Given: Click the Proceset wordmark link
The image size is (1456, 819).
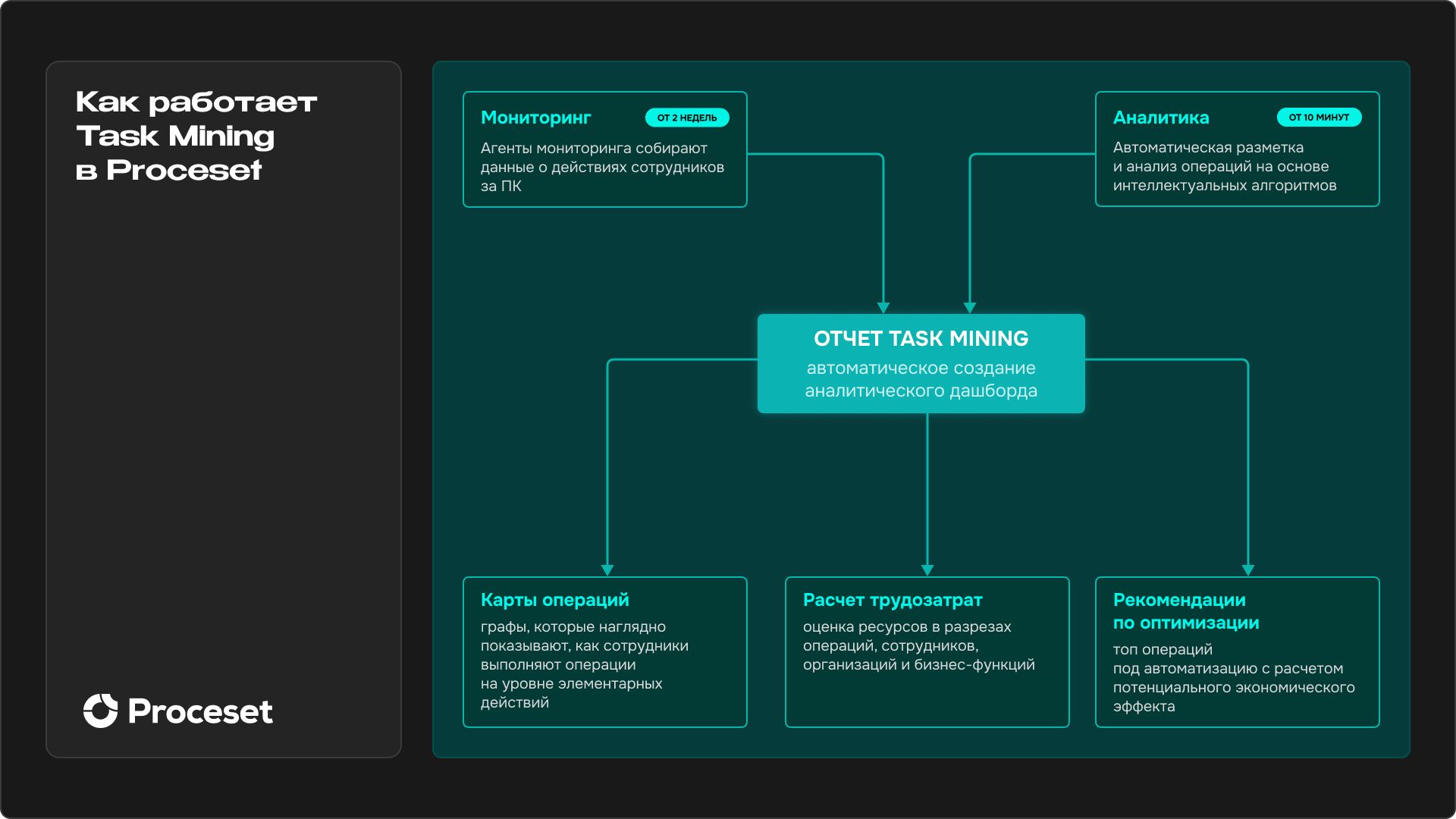Looking at the screenshot, I should click(x=201, y=711).
